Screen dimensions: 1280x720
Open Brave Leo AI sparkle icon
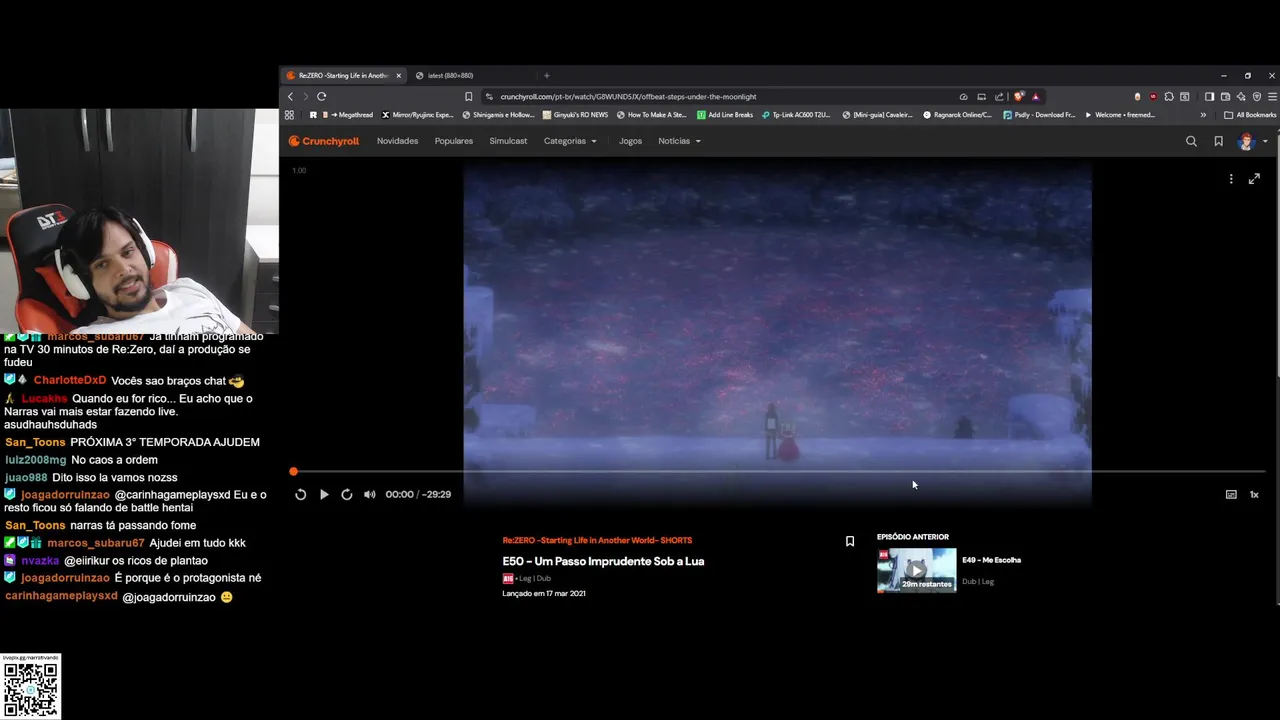click(1241, 96)
